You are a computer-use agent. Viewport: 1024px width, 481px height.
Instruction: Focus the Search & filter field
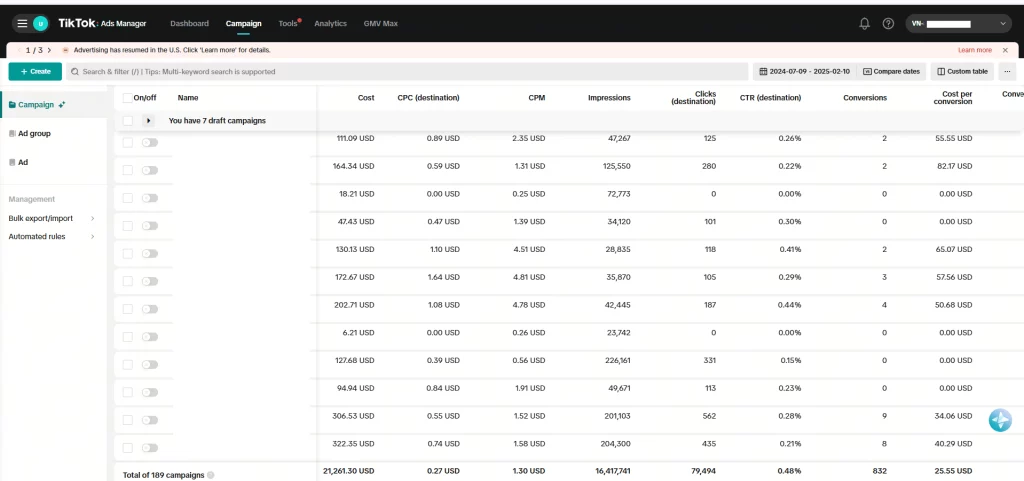tap(407, 72)
